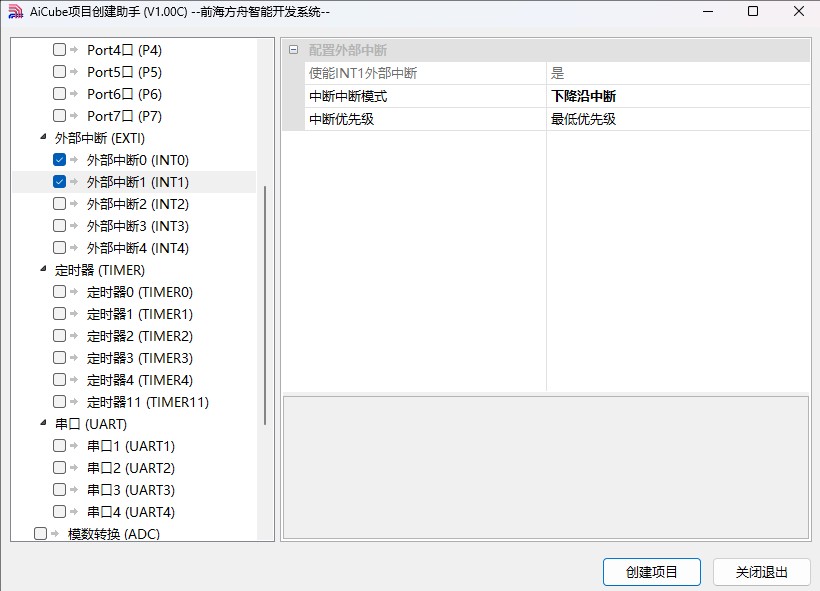Click the 中断中断模式 property label
This screenshot has height=591, width=820.
point(348,96)
